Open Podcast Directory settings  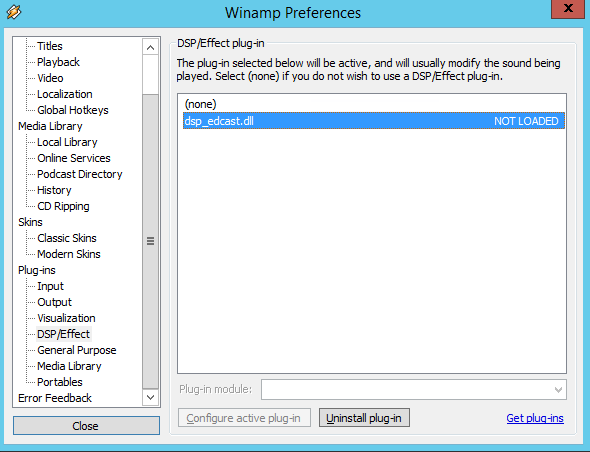pyautogui.click(x=80, y=174)
